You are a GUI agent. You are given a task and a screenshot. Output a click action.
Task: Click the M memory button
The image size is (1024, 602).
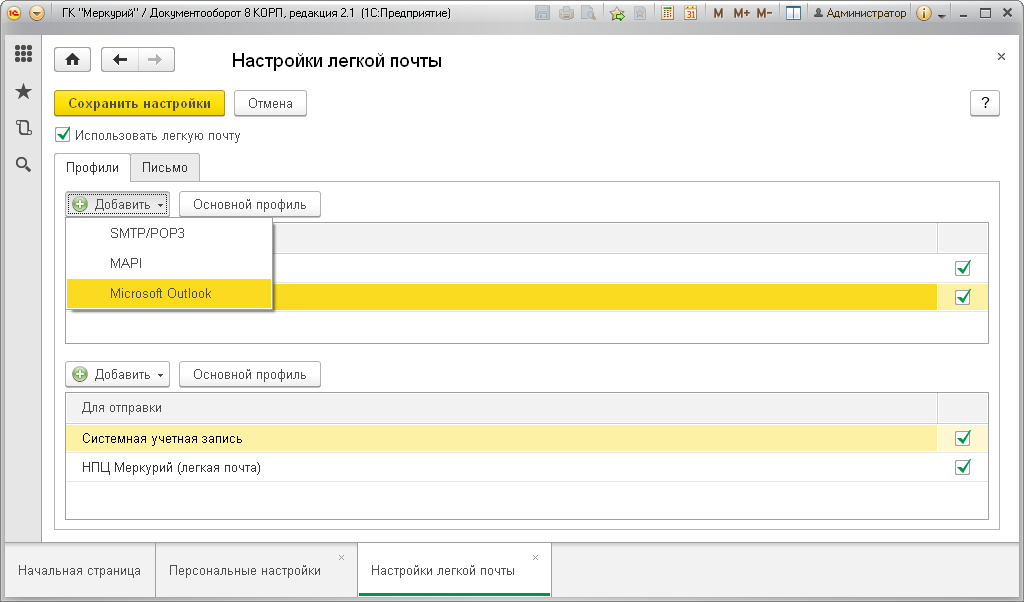tap(718, 12)
